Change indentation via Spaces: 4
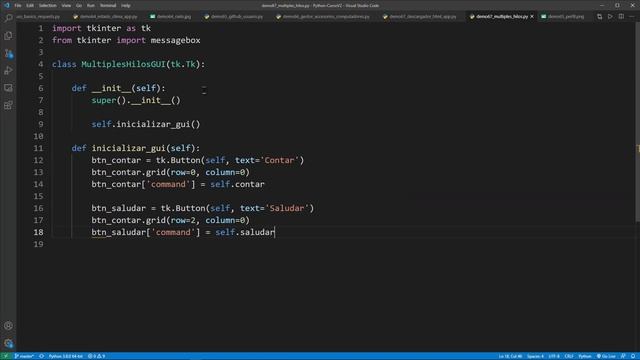Viewport: 640px width, 360px height. pos(535,356)
